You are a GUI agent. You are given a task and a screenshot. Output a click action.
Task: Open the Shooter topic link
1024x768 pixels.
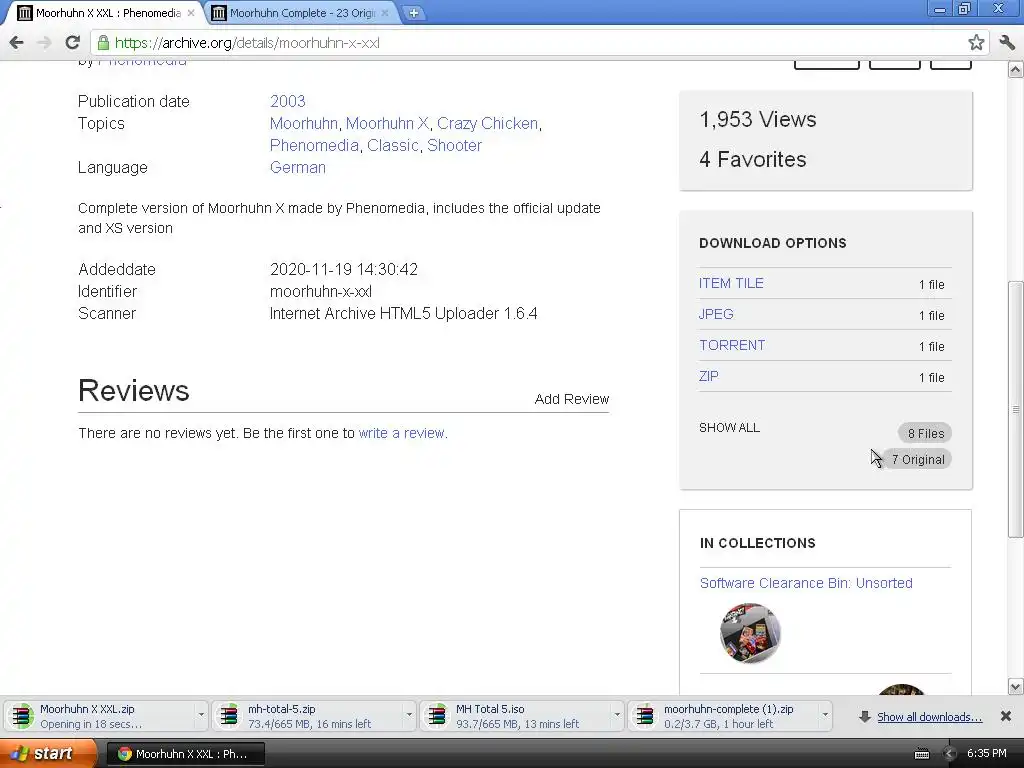pyautogui.click(x=455, y=145)
